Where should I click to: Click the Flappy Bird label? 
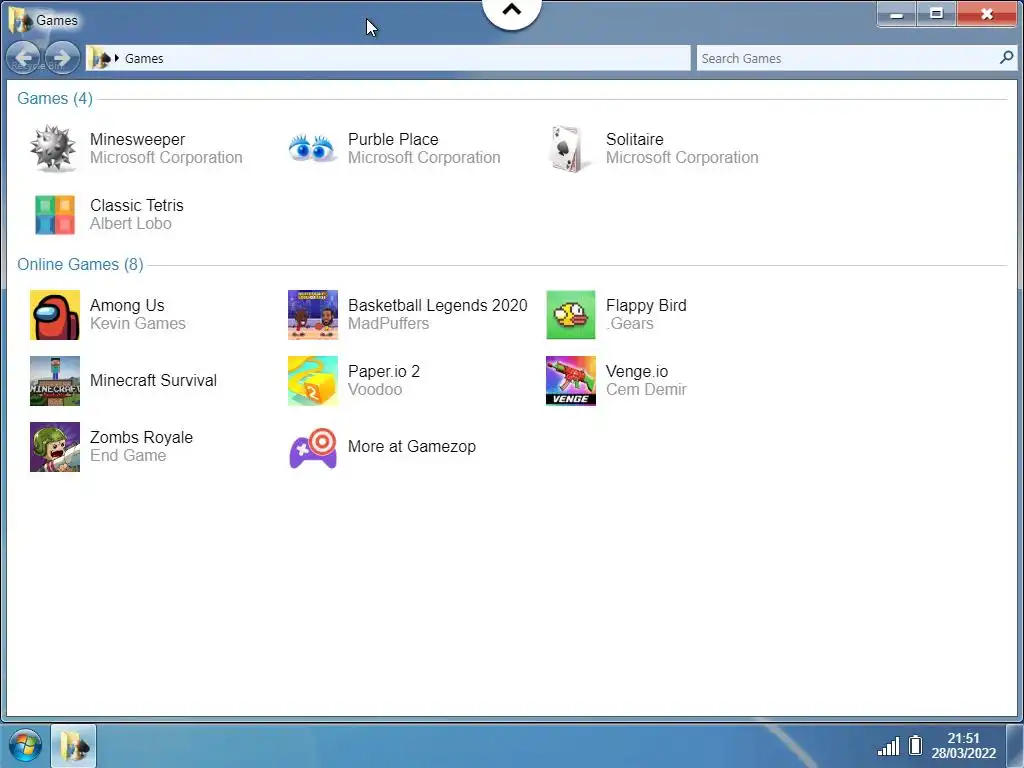(646, 306)
